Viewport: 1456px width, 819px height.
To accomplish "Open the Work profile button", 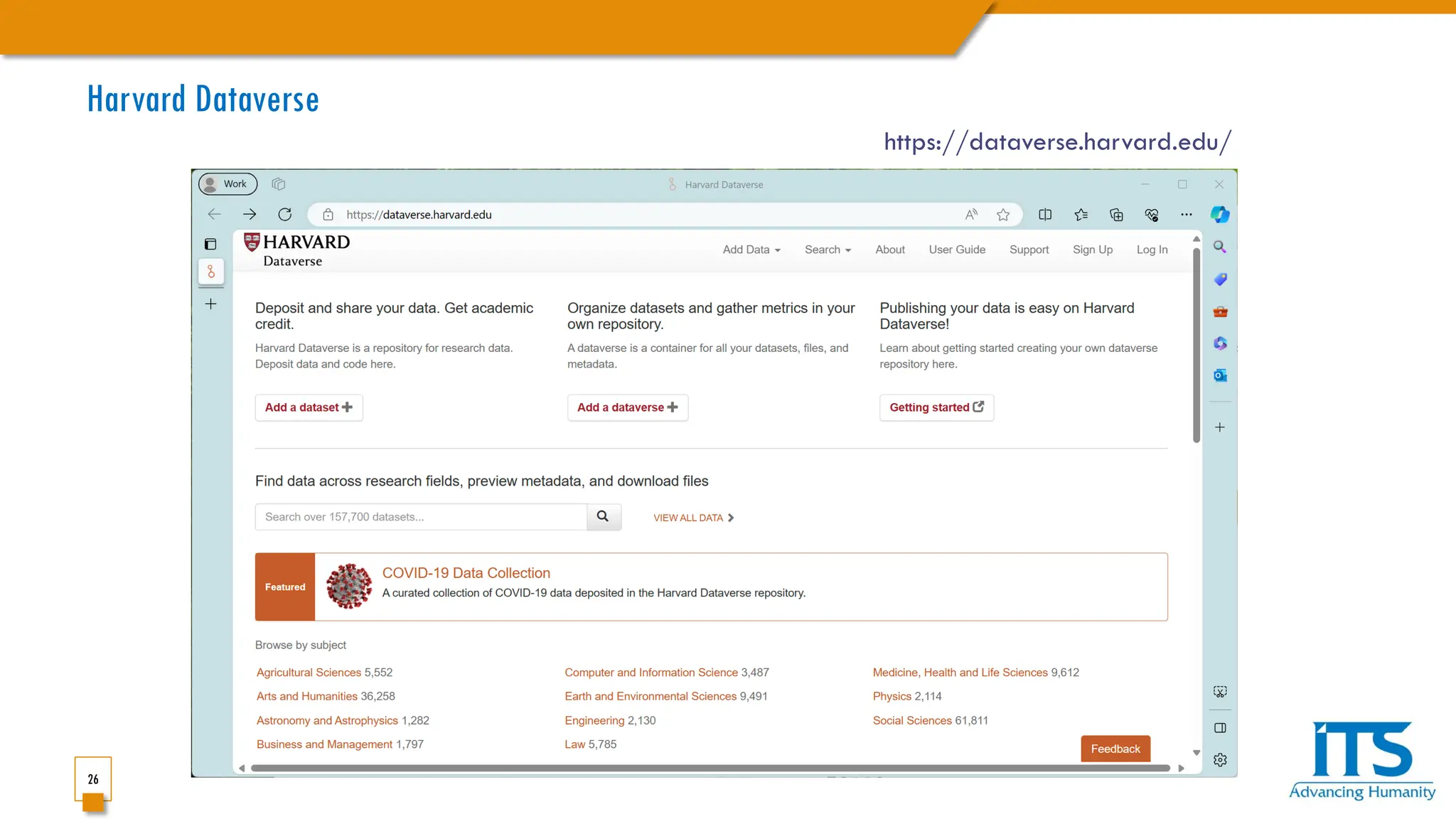I will [227, 184].
